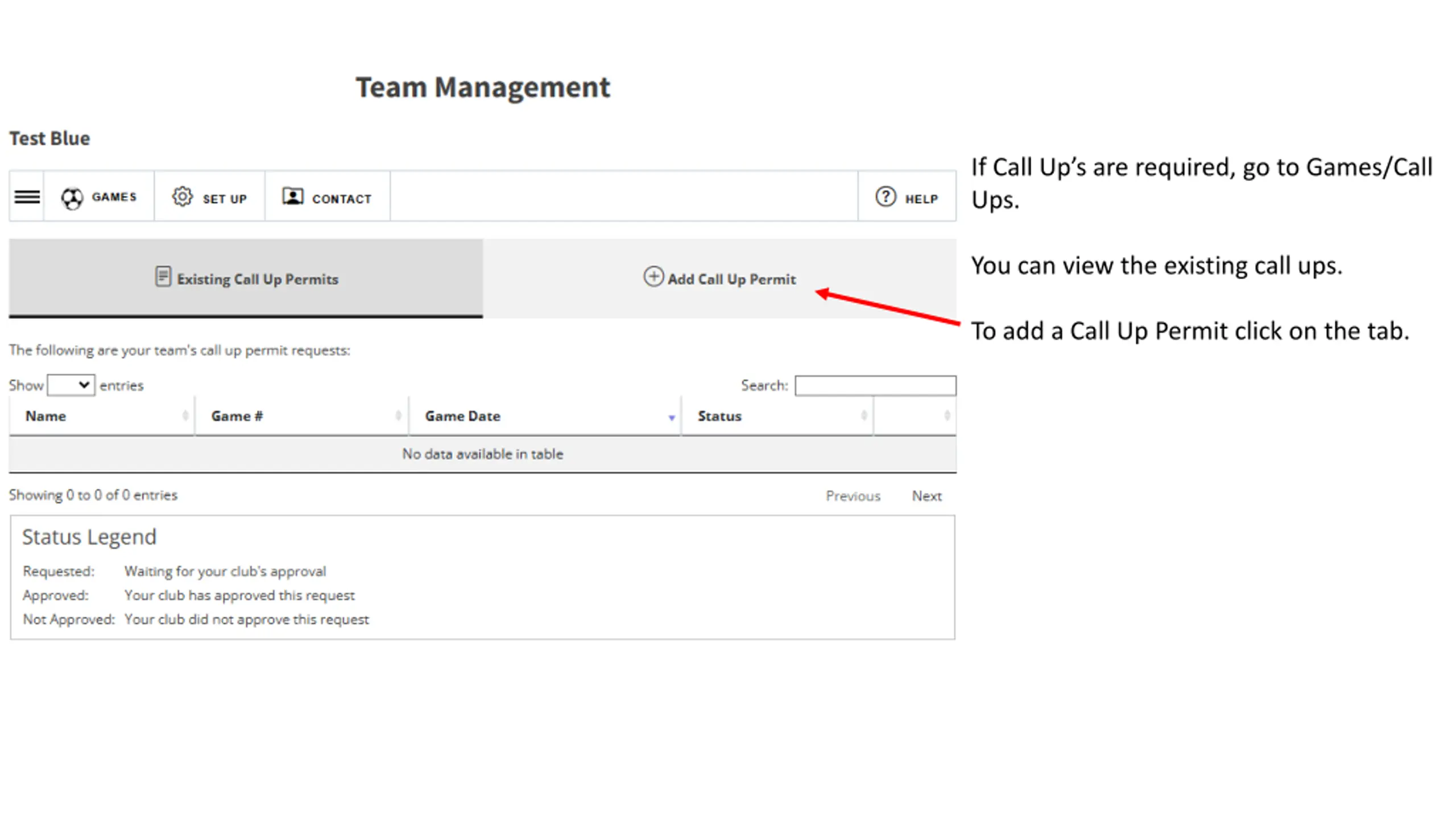Open the HELP menu
1456x819 pixels.
907,196
